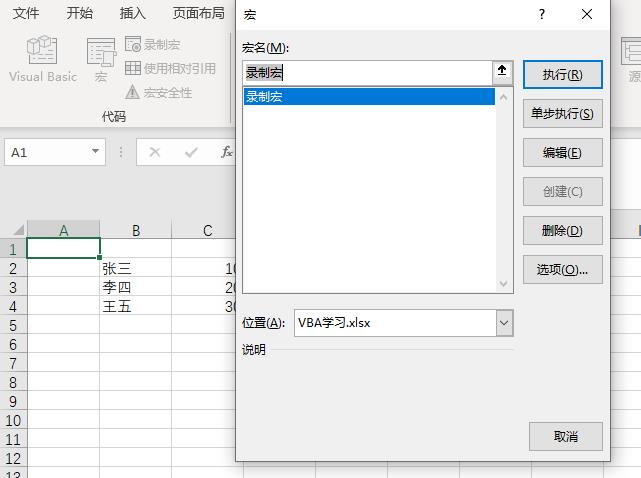Close the 宏 dialog with X
The height and width of the screenshot is (478, 641).
[587, 14]
